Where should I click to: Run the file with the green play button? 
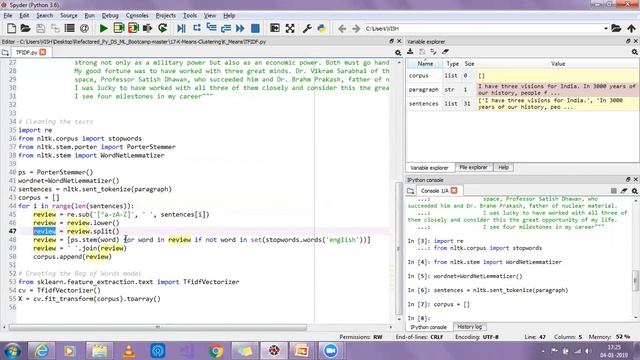[104, 28]
